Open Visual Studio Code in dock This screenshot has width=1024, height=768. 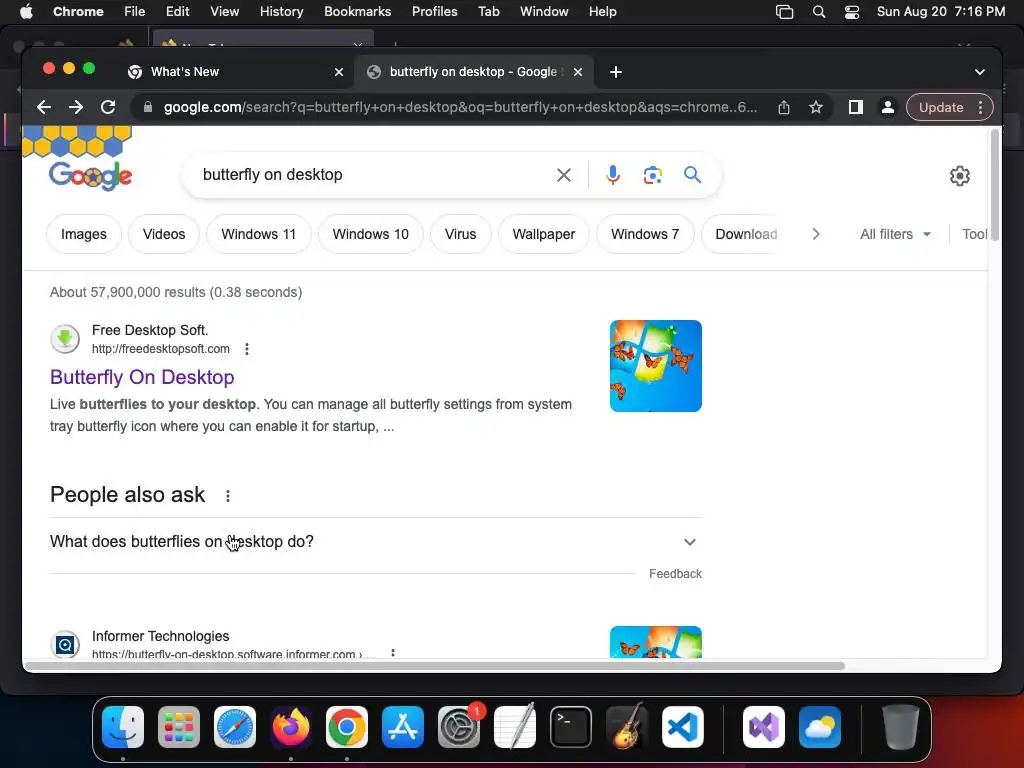(x=682, y=727)
